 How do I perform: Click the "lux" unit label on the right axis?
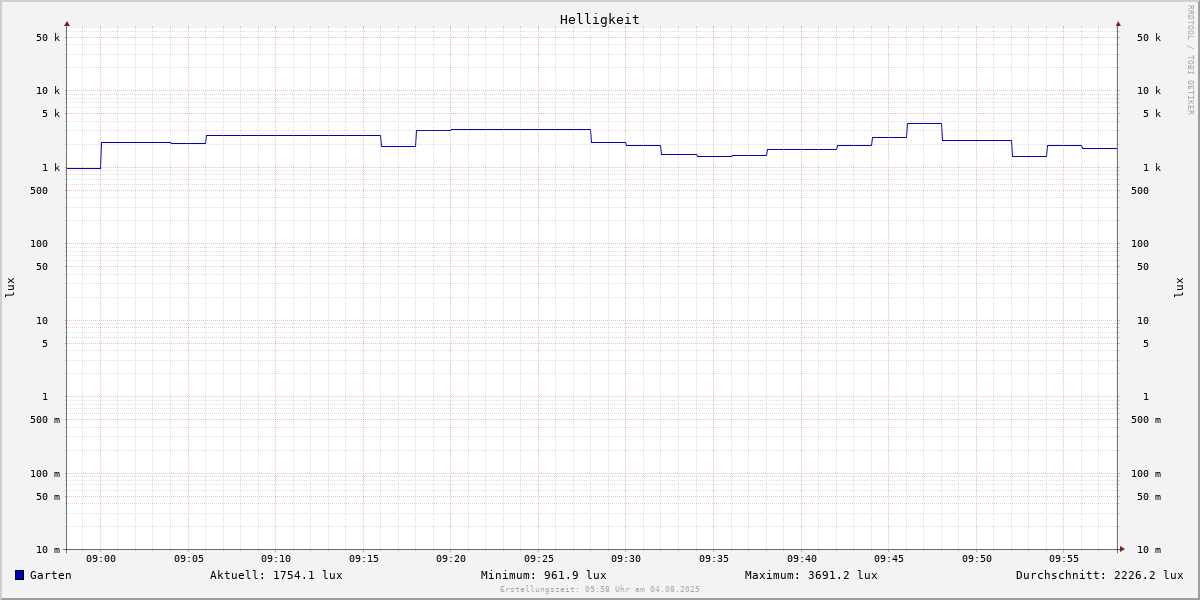pos(1179,288)
